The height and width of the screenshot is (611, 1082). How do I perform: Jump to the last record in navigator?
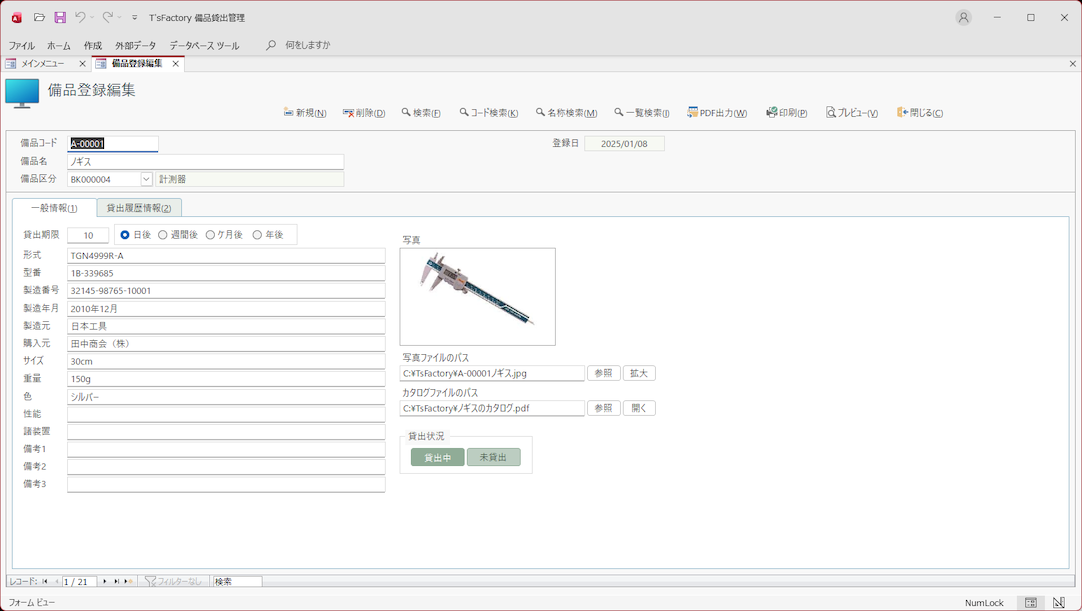click(117, 581)
